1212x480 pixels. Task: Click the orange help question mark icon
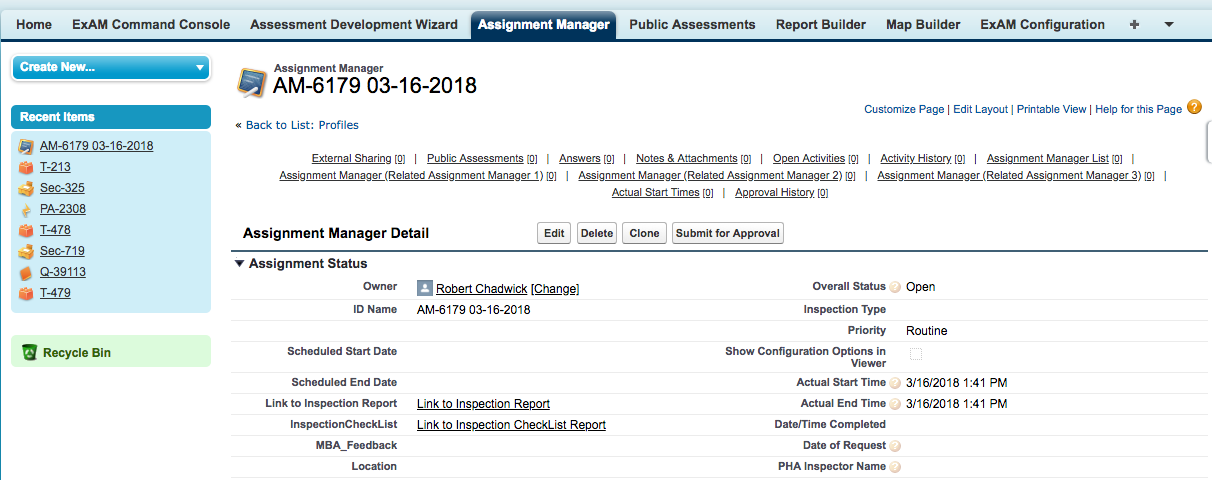tap(1194, 107)
